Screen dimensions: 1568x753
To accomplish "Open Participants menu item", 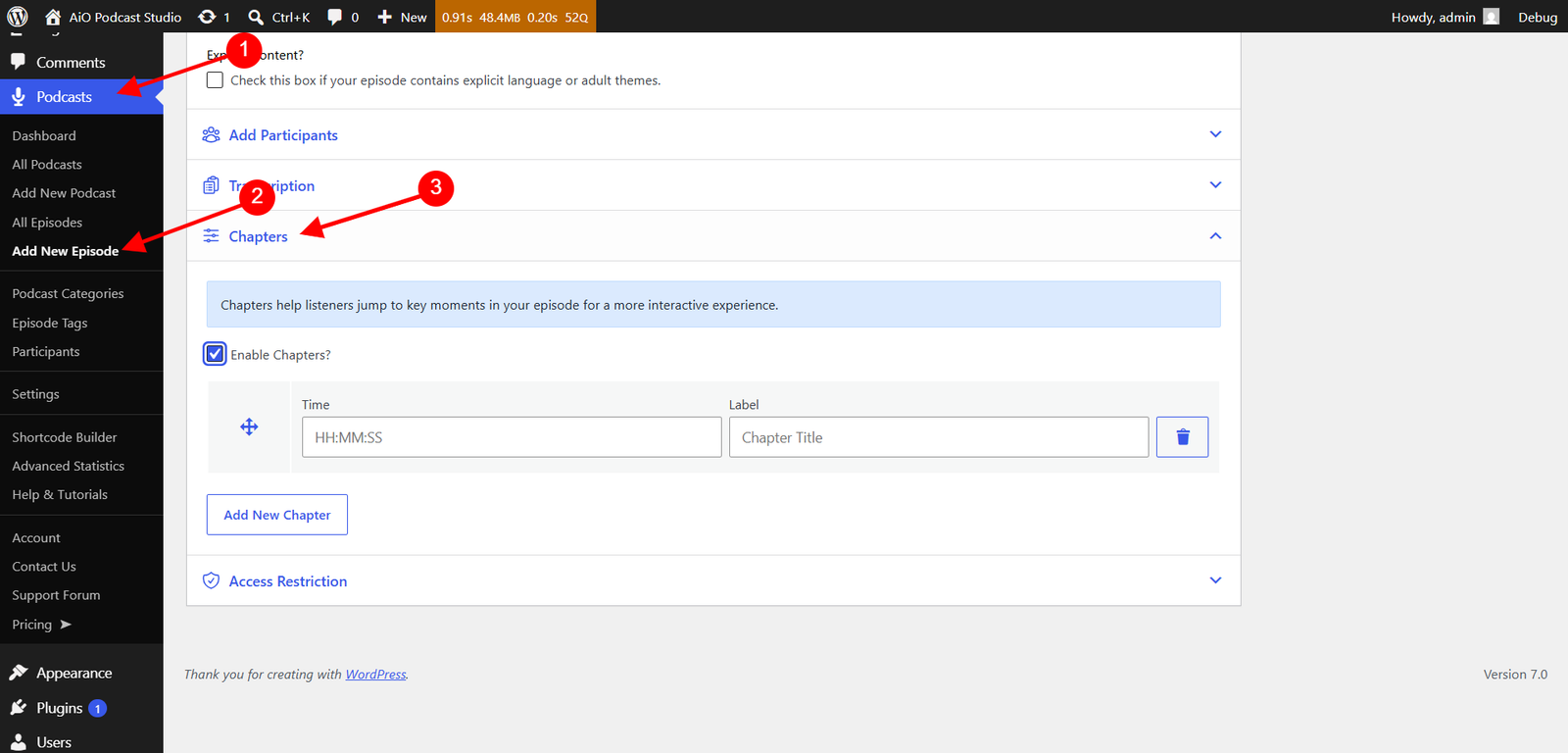I will [46, 351].
